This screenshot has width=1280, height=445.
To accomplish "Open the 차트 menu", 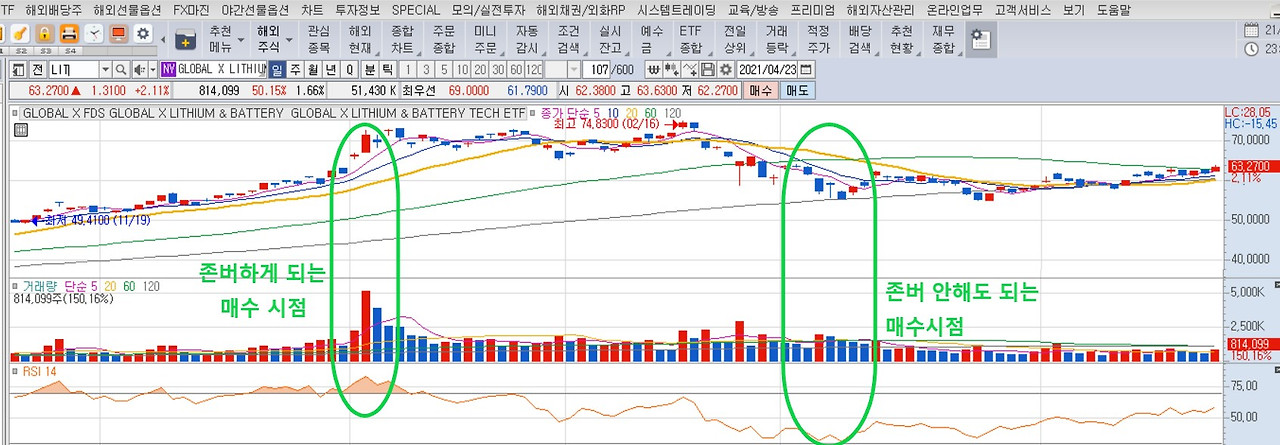I will pos(312,9).
